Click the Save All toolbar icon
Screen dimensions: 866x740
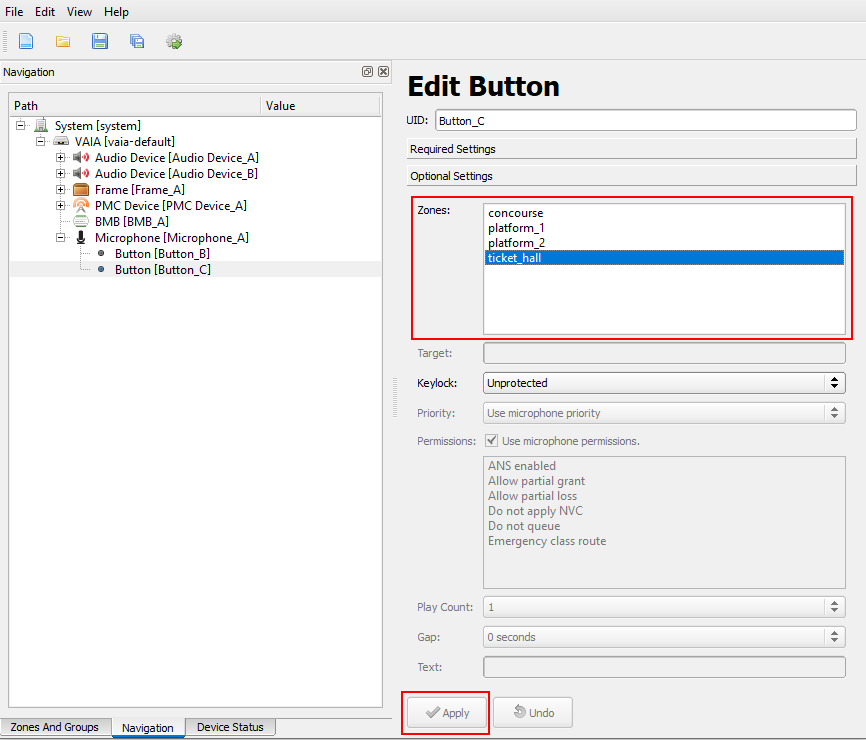click(x=137, y=41)
